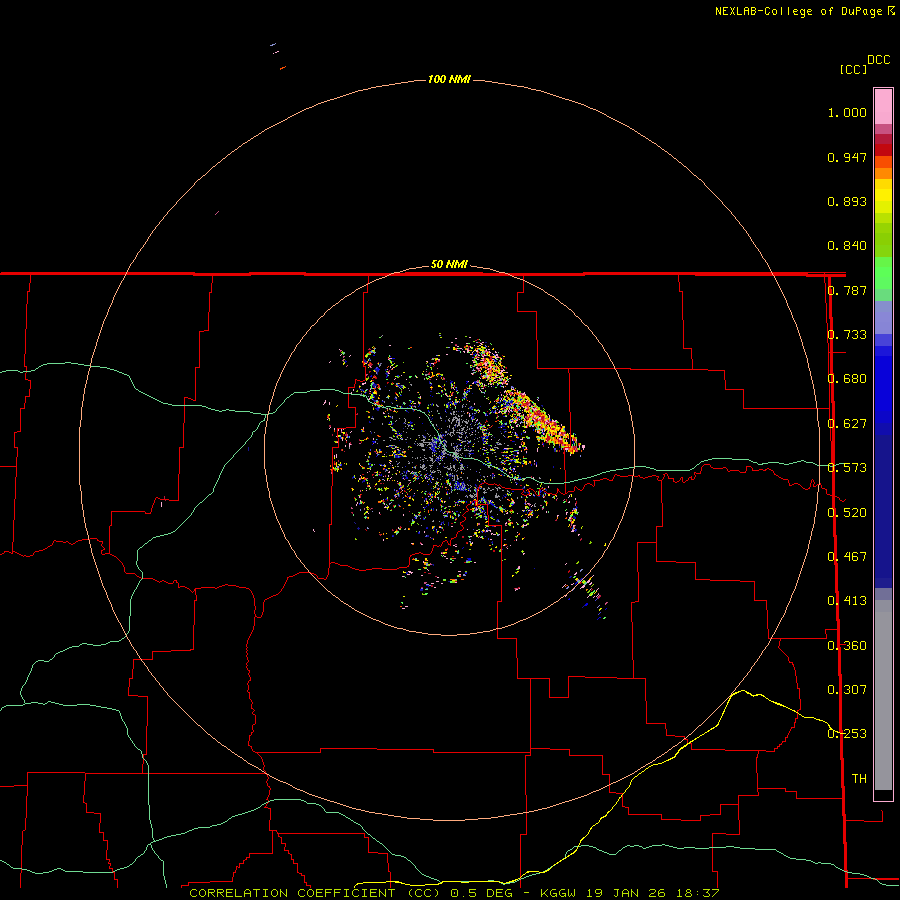Click the 0.627 scale value
900x900 pixels.
tap(847, 424)
